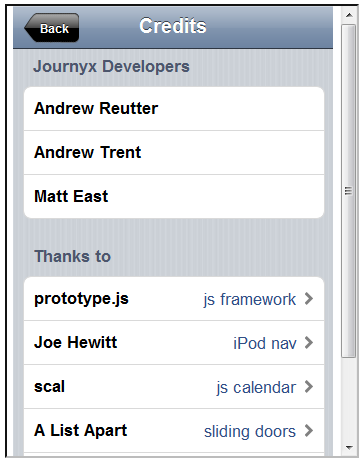Select the js framework label

point(250,299)
